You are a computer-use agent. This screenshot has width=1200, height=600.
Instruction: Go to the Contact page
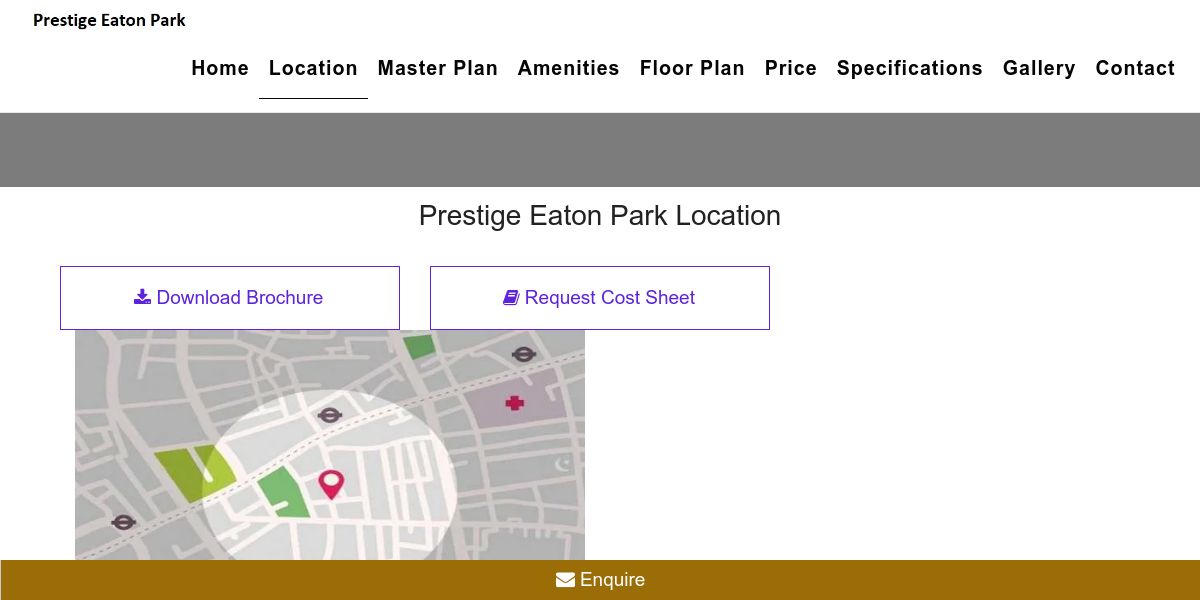[x=1135, y=68]
